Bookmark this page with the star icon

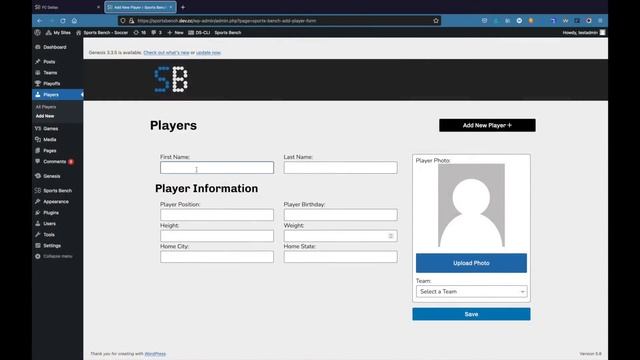coord(436,20)
